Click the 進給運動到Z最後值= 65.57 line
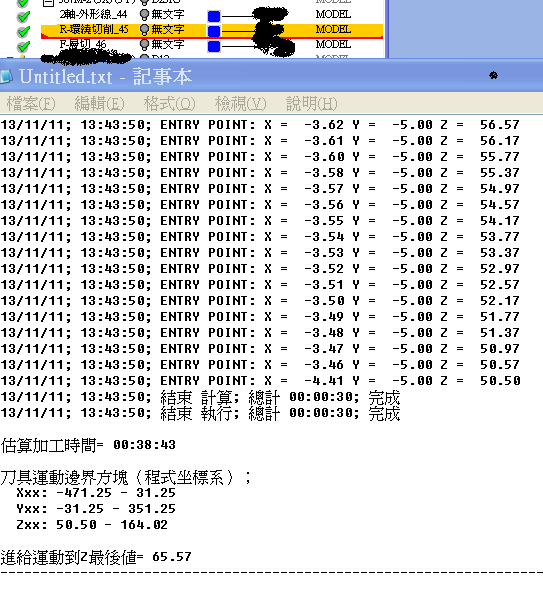The height and width of the screenshot is (601, 543). click(x=96, y=557)
